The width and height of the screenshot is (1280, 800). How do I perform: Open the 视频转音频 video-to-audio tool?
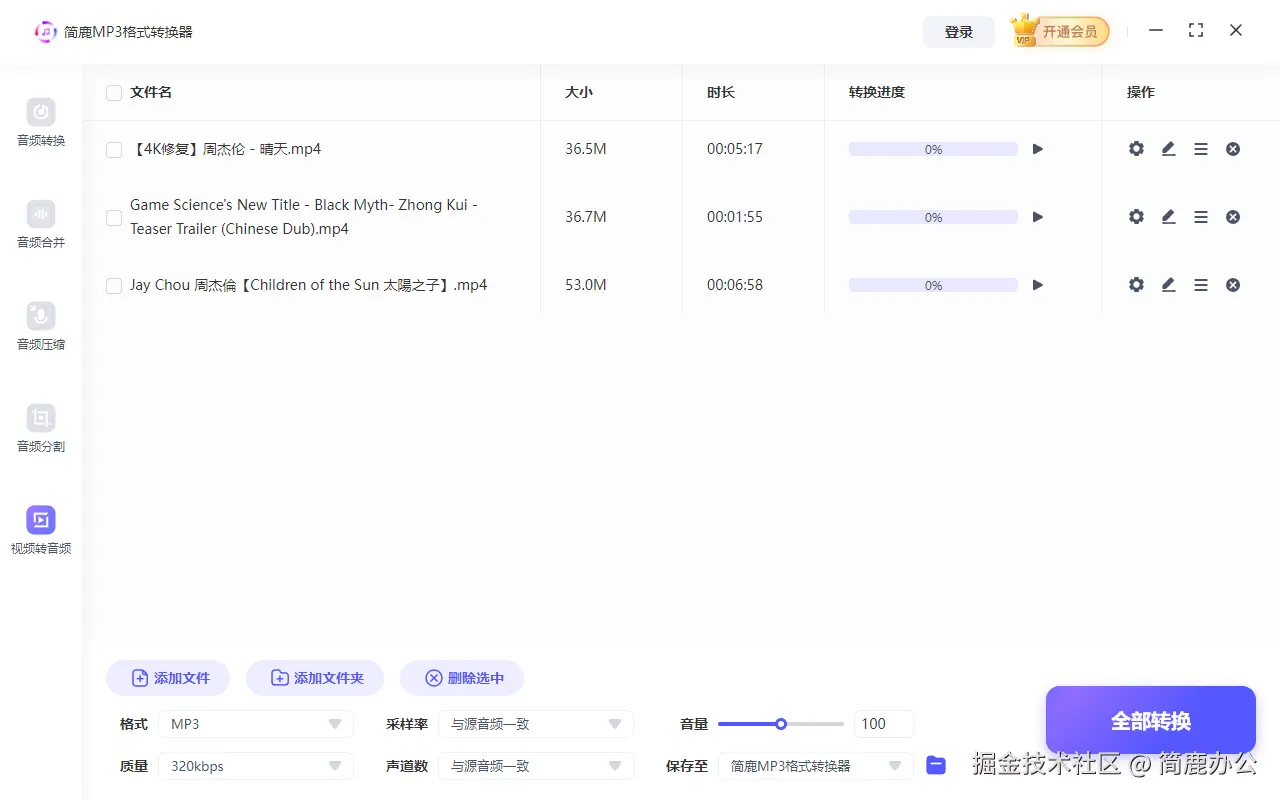click(x=40, y=530)
